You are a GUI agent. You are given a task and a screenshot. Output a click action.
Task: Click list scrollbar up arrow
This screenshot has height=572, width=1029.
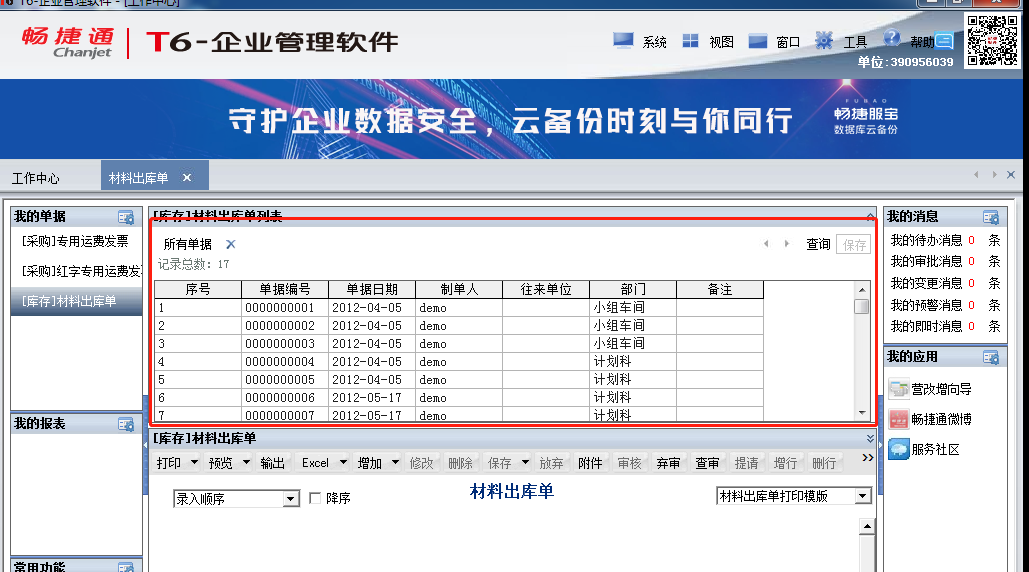pyautogui.click(x=862, y=289)
